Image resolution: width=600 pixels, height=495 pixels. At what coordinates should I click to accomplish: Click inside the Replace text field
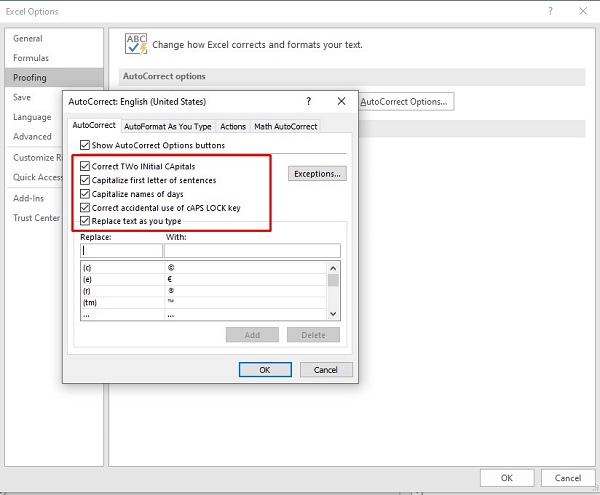tap(120, 251)
